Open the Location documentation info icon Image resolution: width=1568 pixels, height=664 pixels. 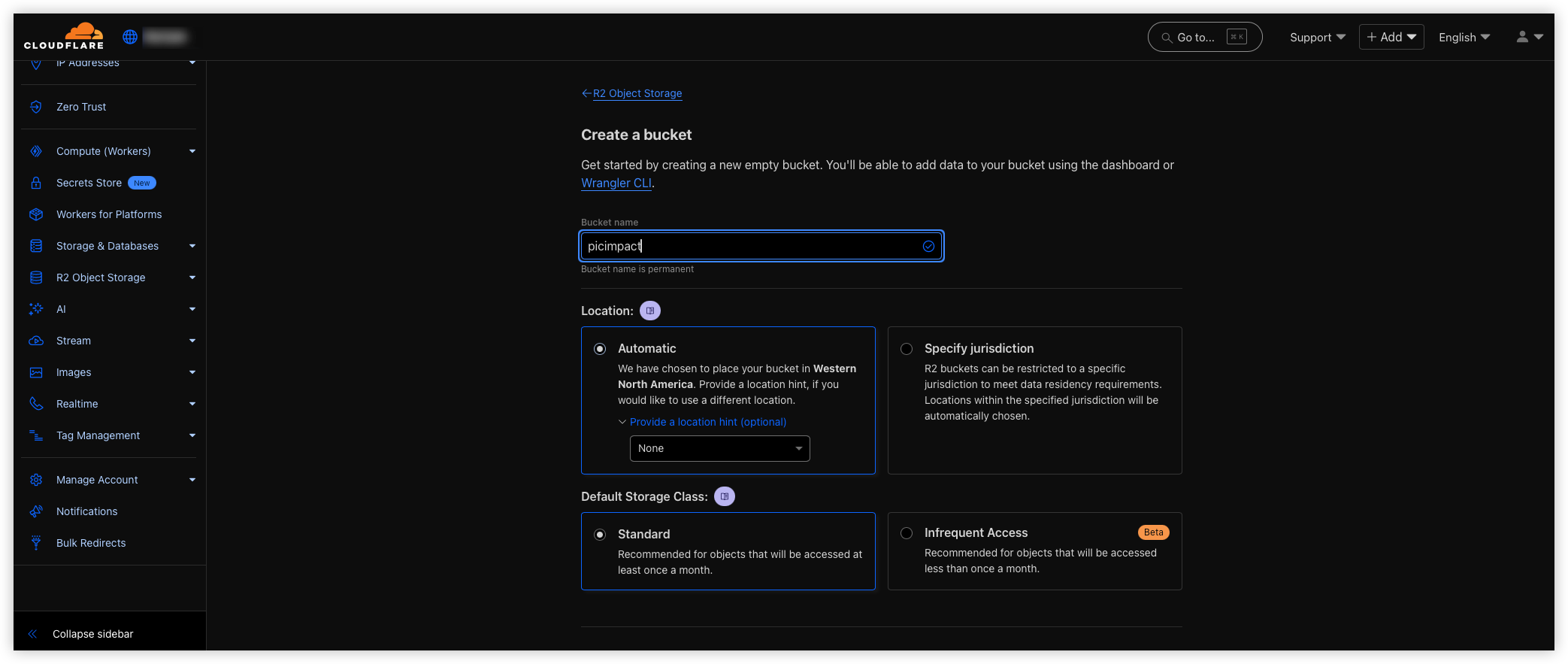click(650, 311)
